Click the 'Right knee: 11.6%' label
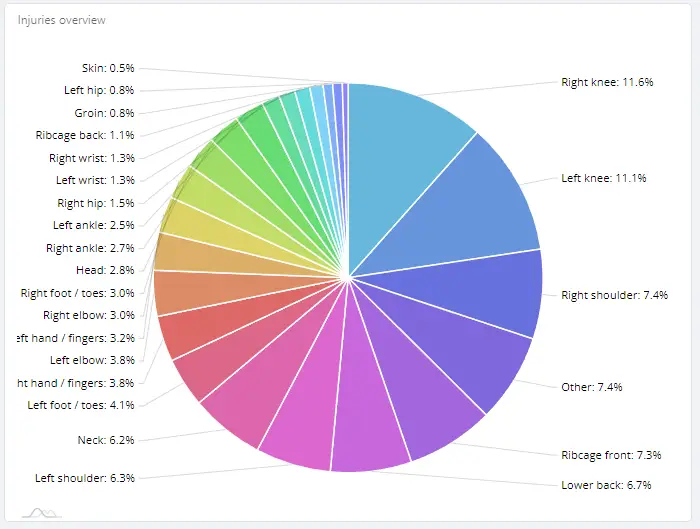 [607, 82]
